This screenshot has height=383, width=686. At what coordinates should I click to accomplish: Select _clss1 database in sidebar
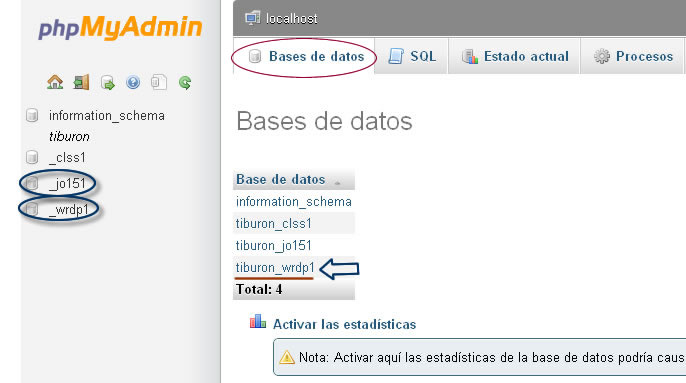[67, 158]
